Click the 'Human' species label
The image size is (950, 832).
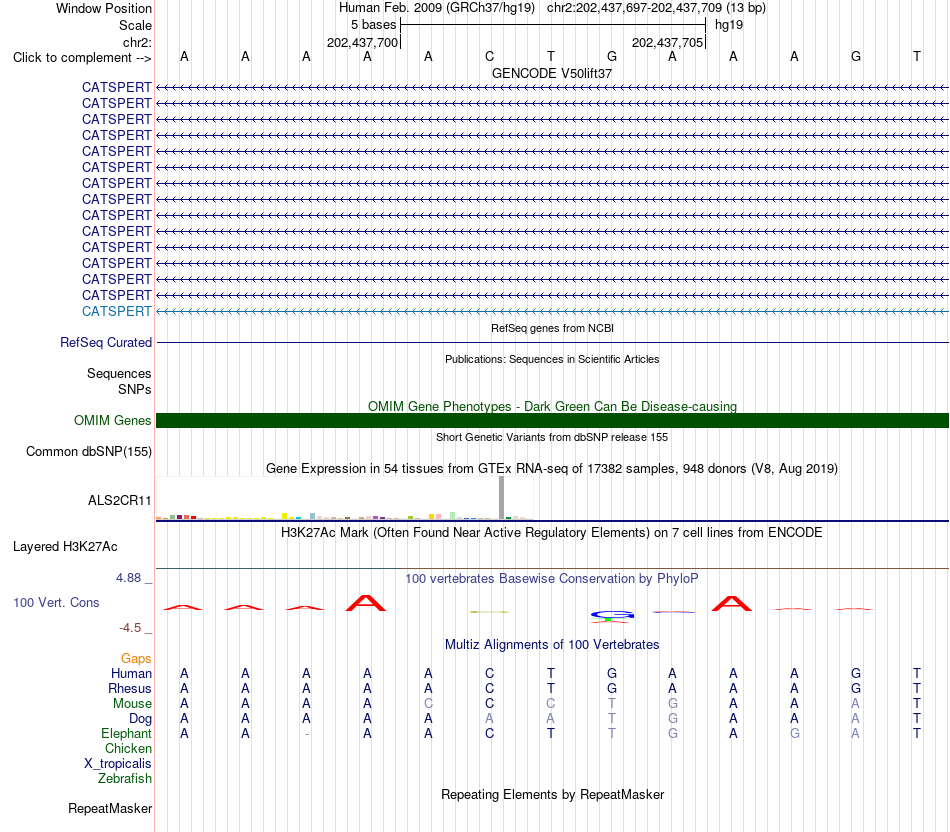131,674
